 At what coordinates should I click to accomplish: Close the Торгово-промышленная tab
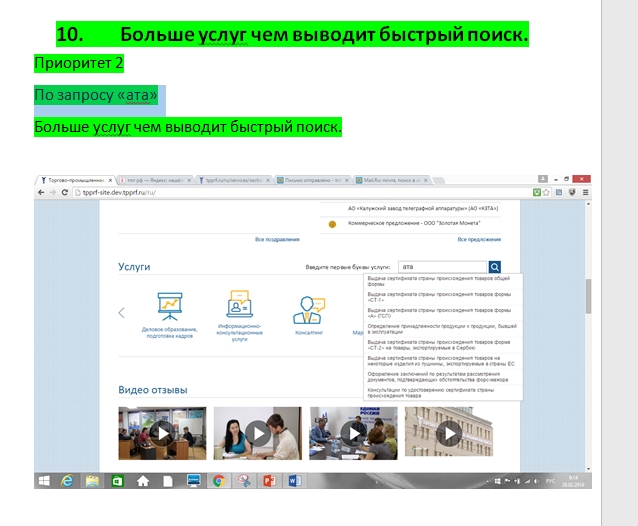coord(110,180)
